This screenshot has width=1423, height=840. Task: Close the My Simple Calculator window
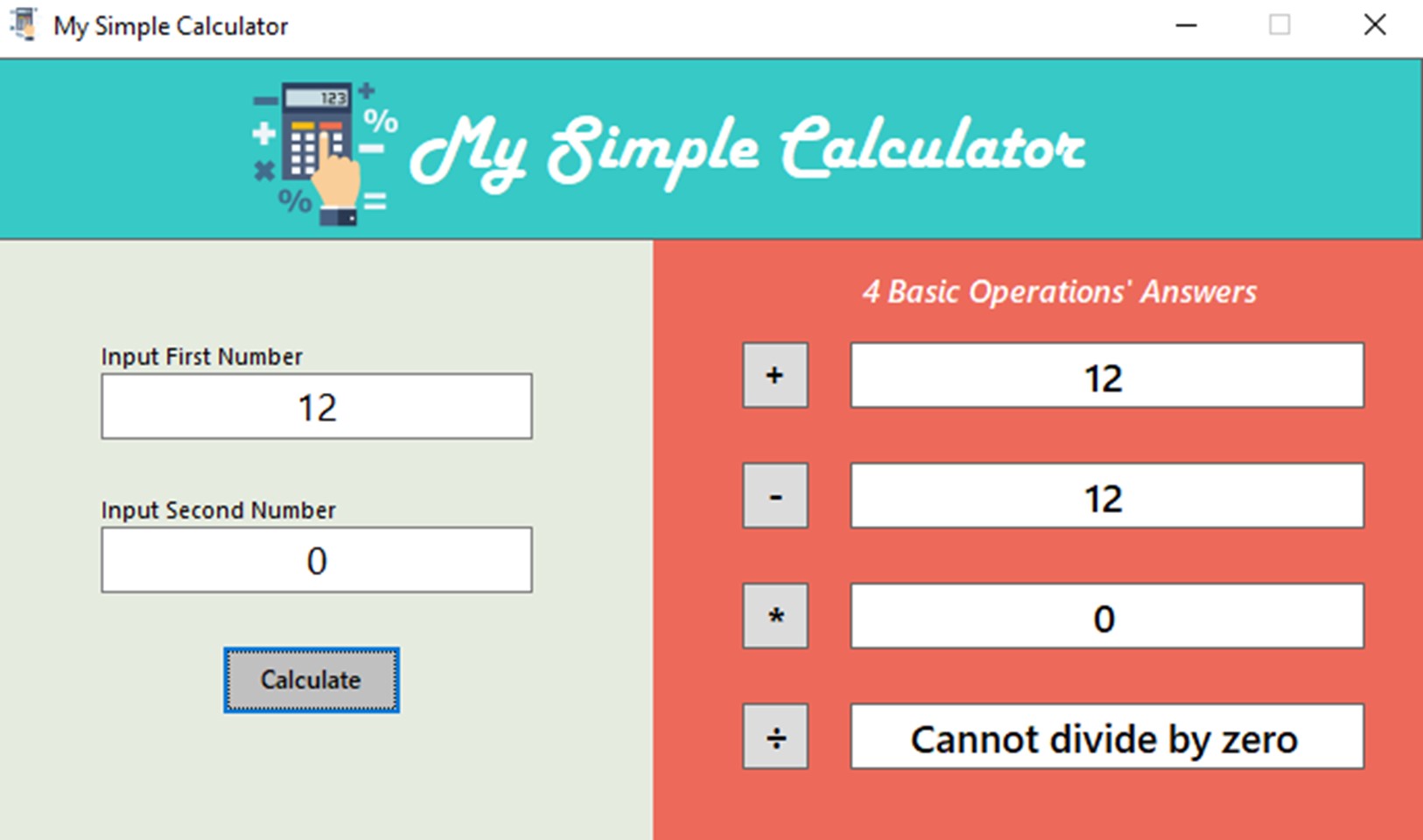[x=1374, y=25]
